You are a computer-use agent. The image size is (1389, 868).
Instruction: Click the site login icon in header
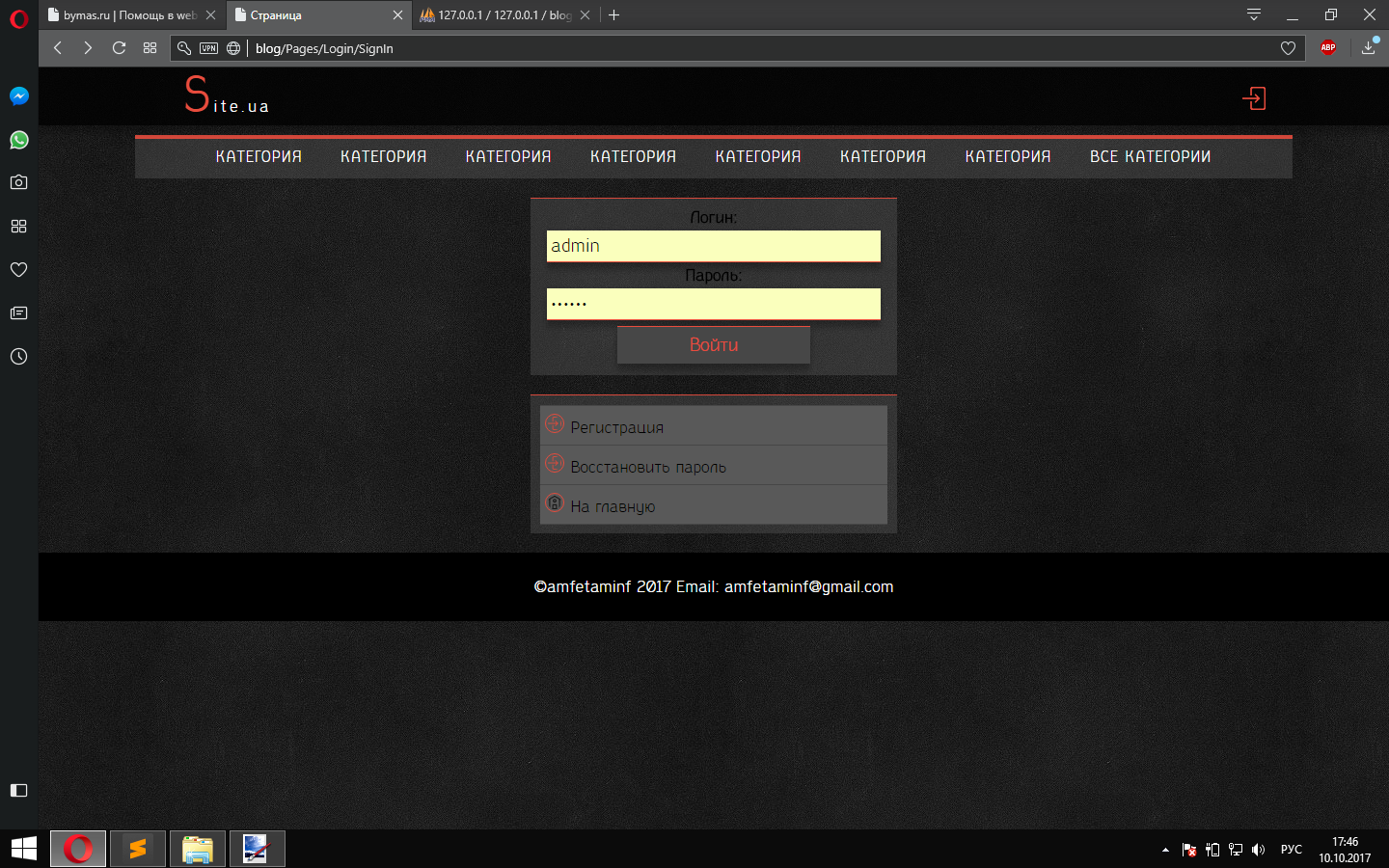(x=1254, y=98)
